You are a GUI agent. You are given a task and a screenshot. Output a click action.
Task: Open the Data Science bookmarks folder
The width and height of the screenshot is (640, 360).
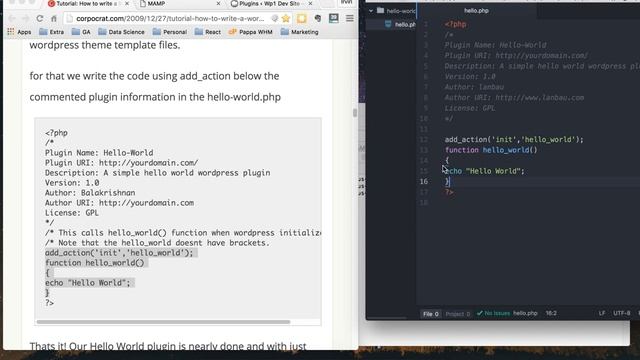pyautogui.click(x=121, y=32)
